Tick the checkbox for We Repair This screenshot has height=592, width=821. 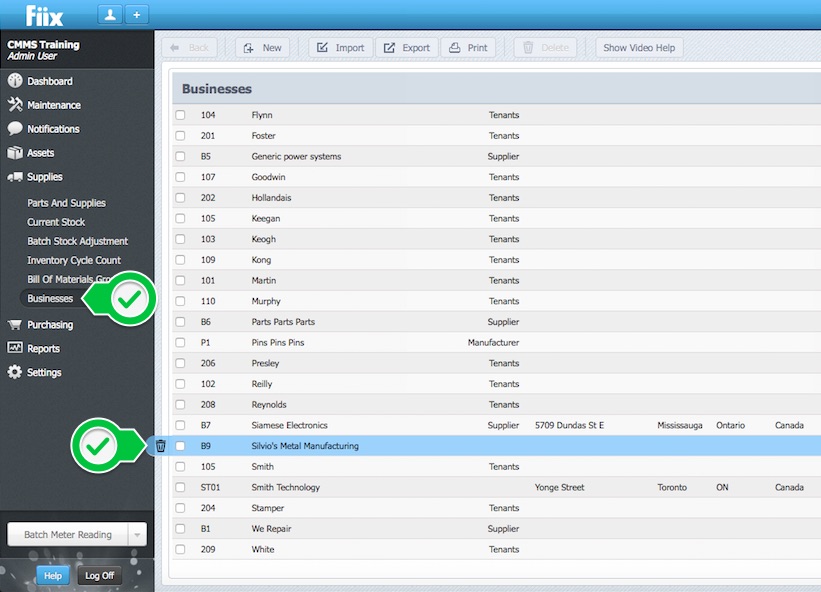180,529
